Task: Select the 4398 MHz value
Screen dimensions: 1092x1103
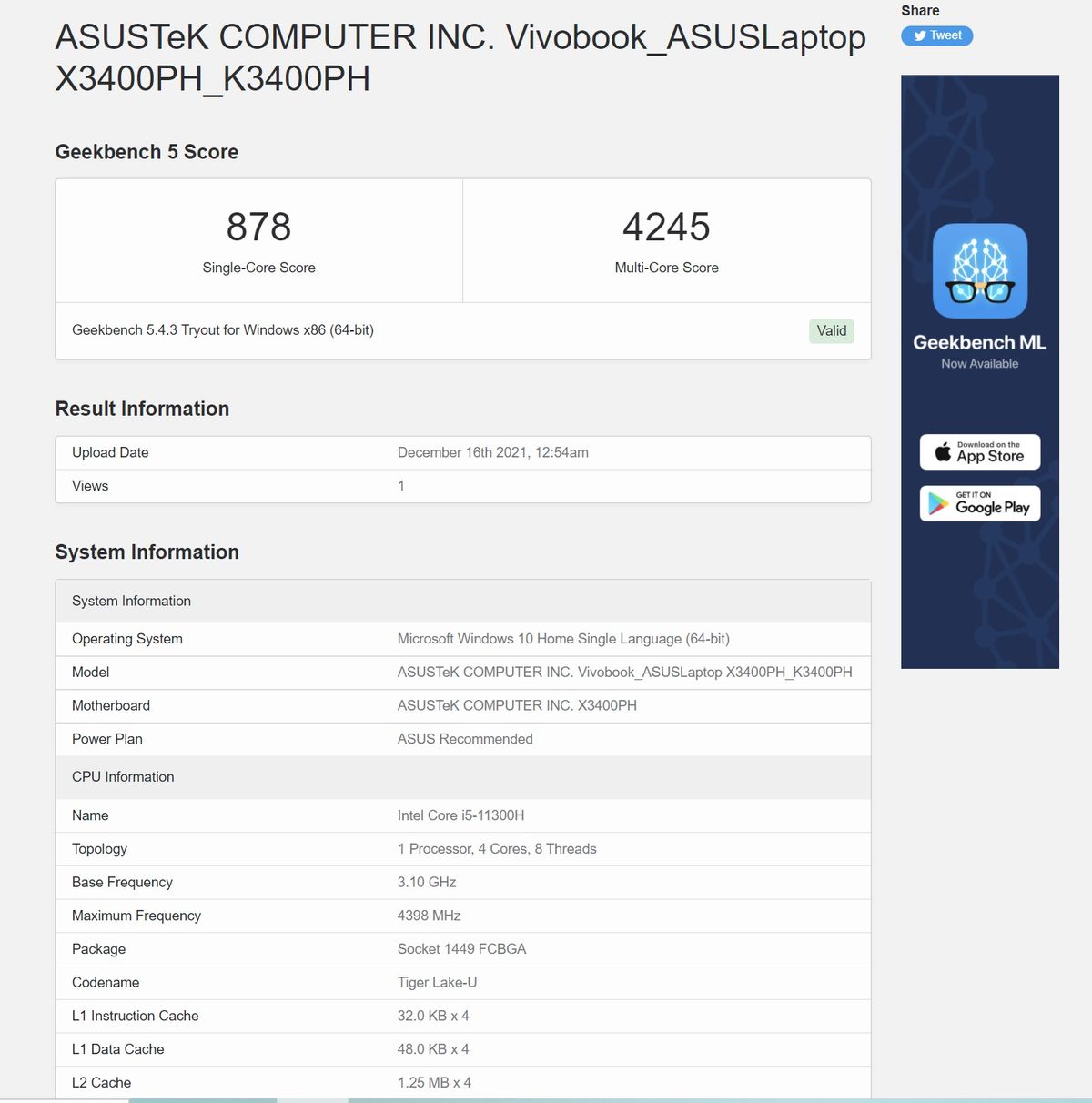Action: point(429,916)
